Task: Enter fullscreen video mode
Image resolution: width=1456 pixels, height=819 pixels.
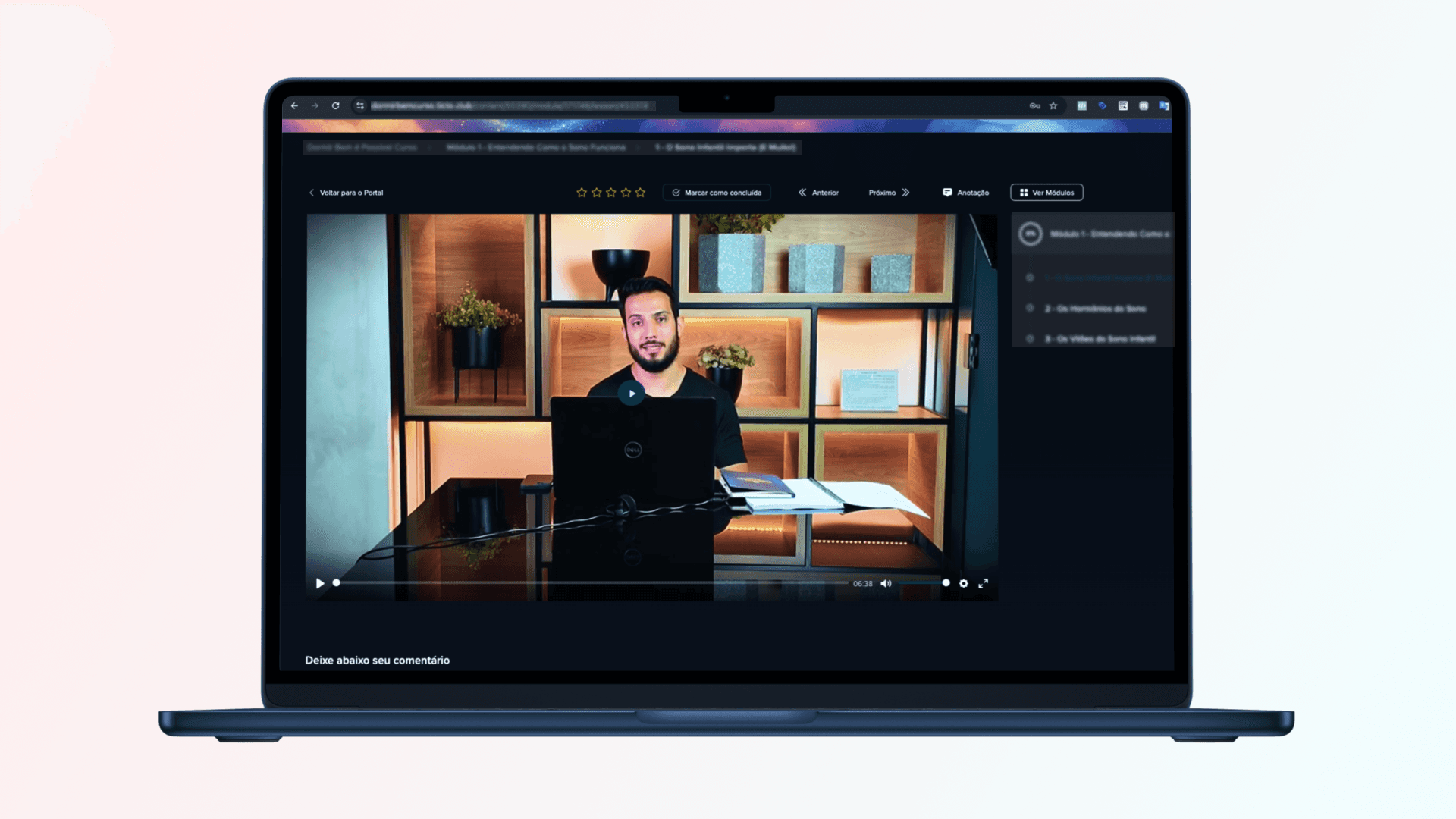Action: 983,583
